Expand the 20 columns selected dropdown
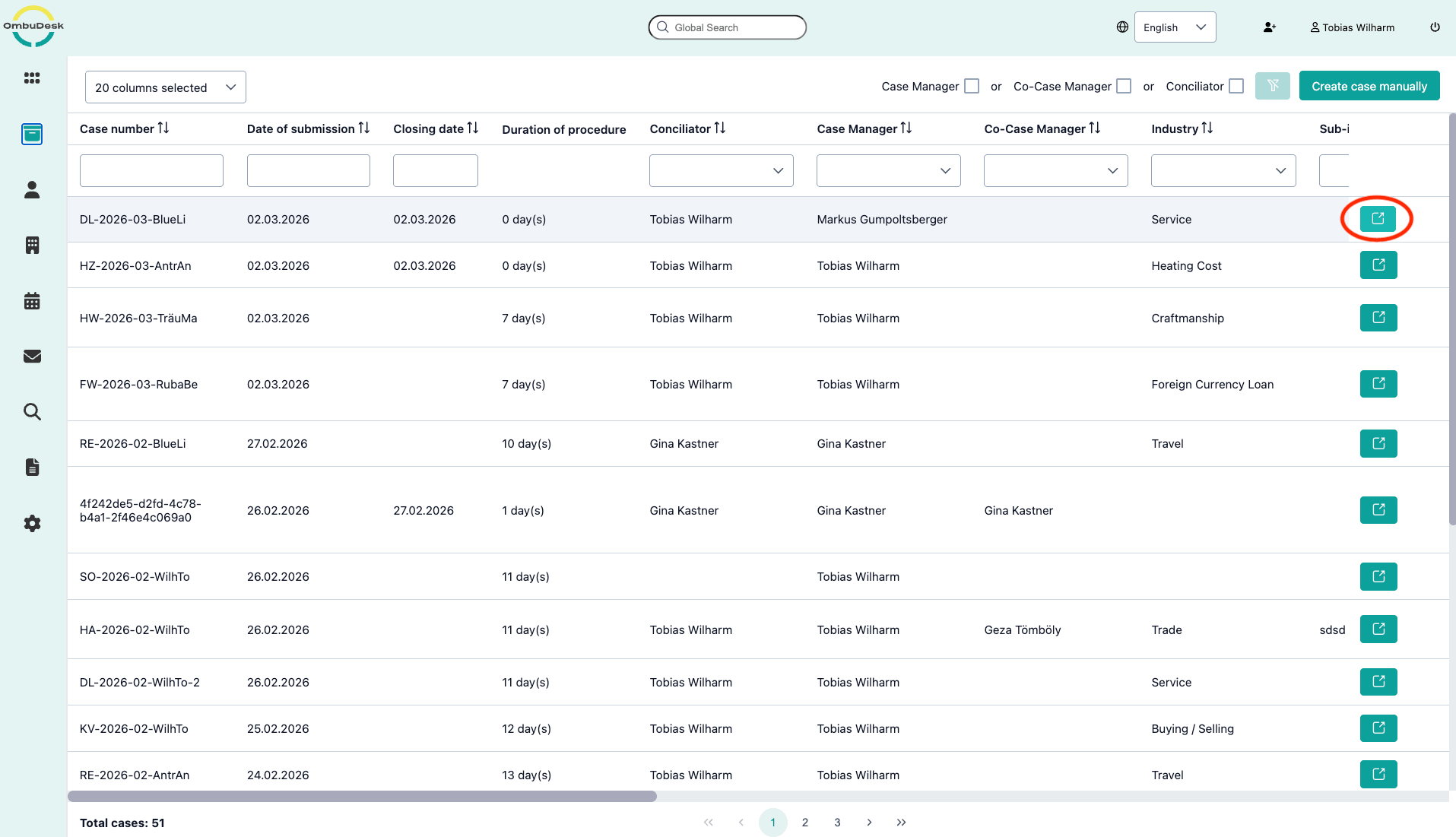This screenshot has width=1456, height=837. pos(165,87)
